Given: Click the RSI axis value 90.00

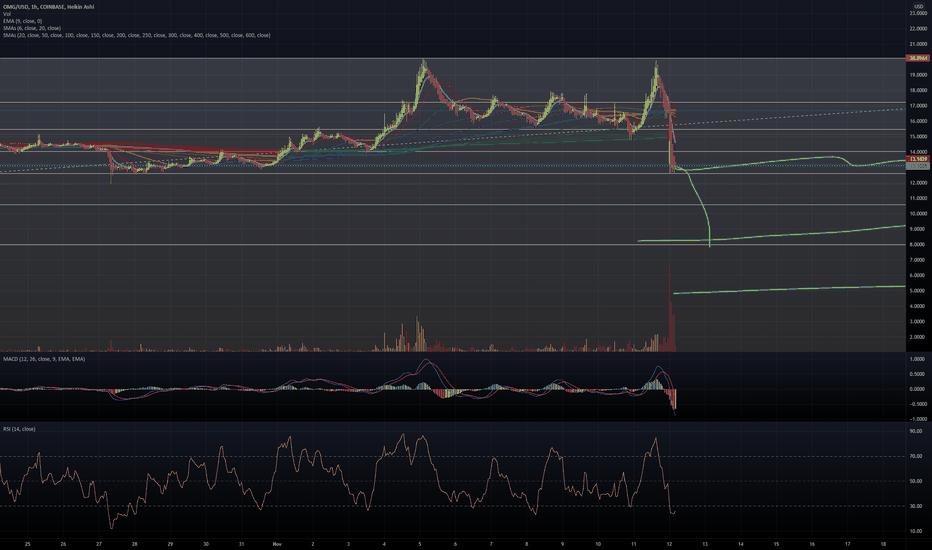Looking at the screenshot, I should pyautogui.click(x=916, y=431).
